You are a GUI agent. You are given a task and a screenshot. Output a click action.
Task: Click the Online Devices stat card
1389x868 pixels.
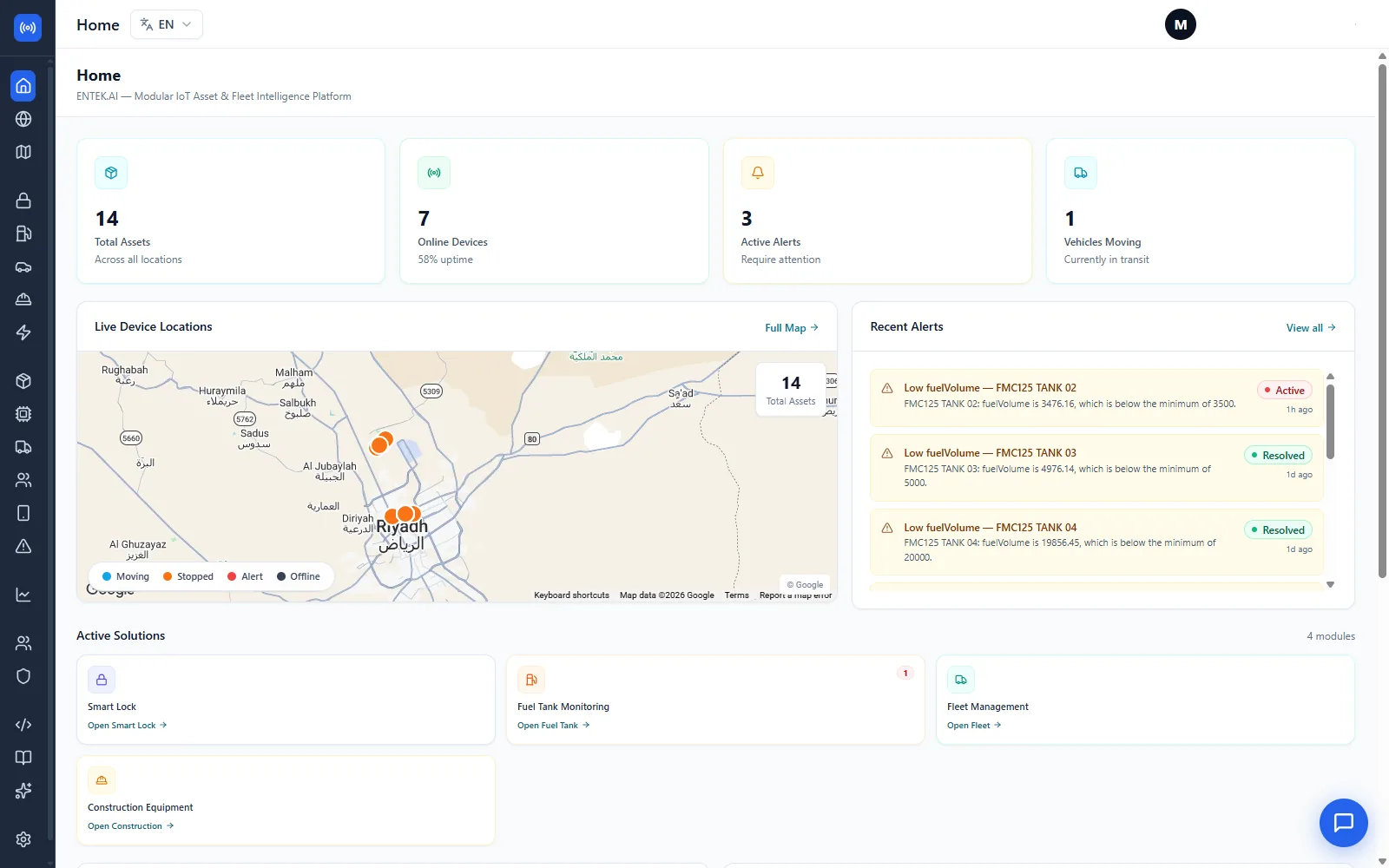(x=554, y=211)
